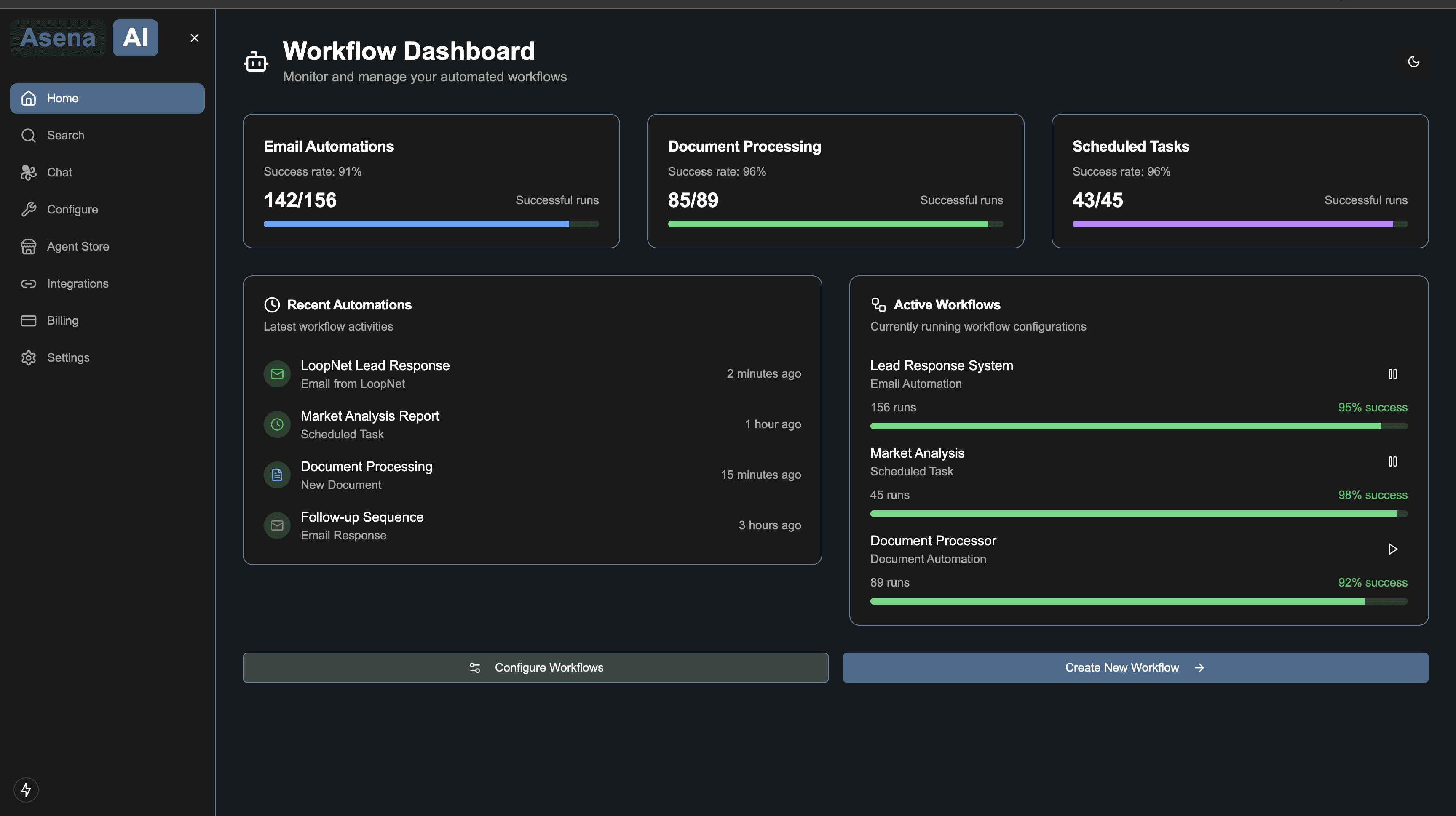Open the Chat section
The width and height of the screenshot is (1456, 816).
(107, 172)
